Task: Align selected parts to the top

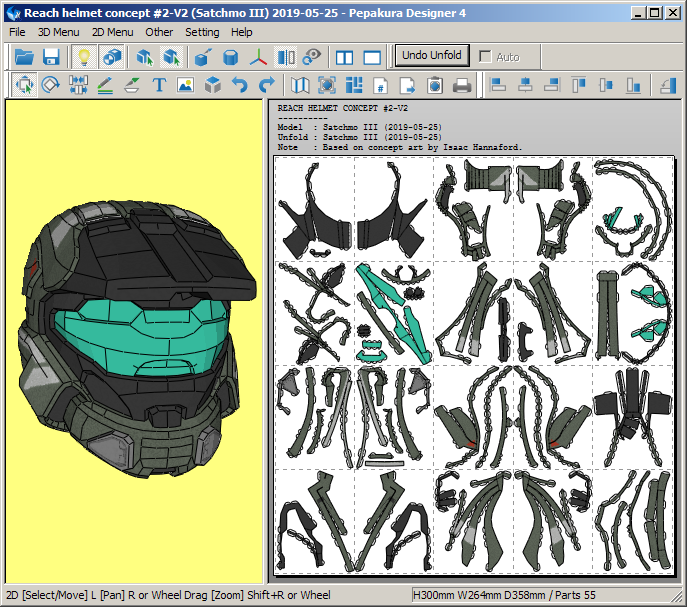Action: tap(579, 85)
